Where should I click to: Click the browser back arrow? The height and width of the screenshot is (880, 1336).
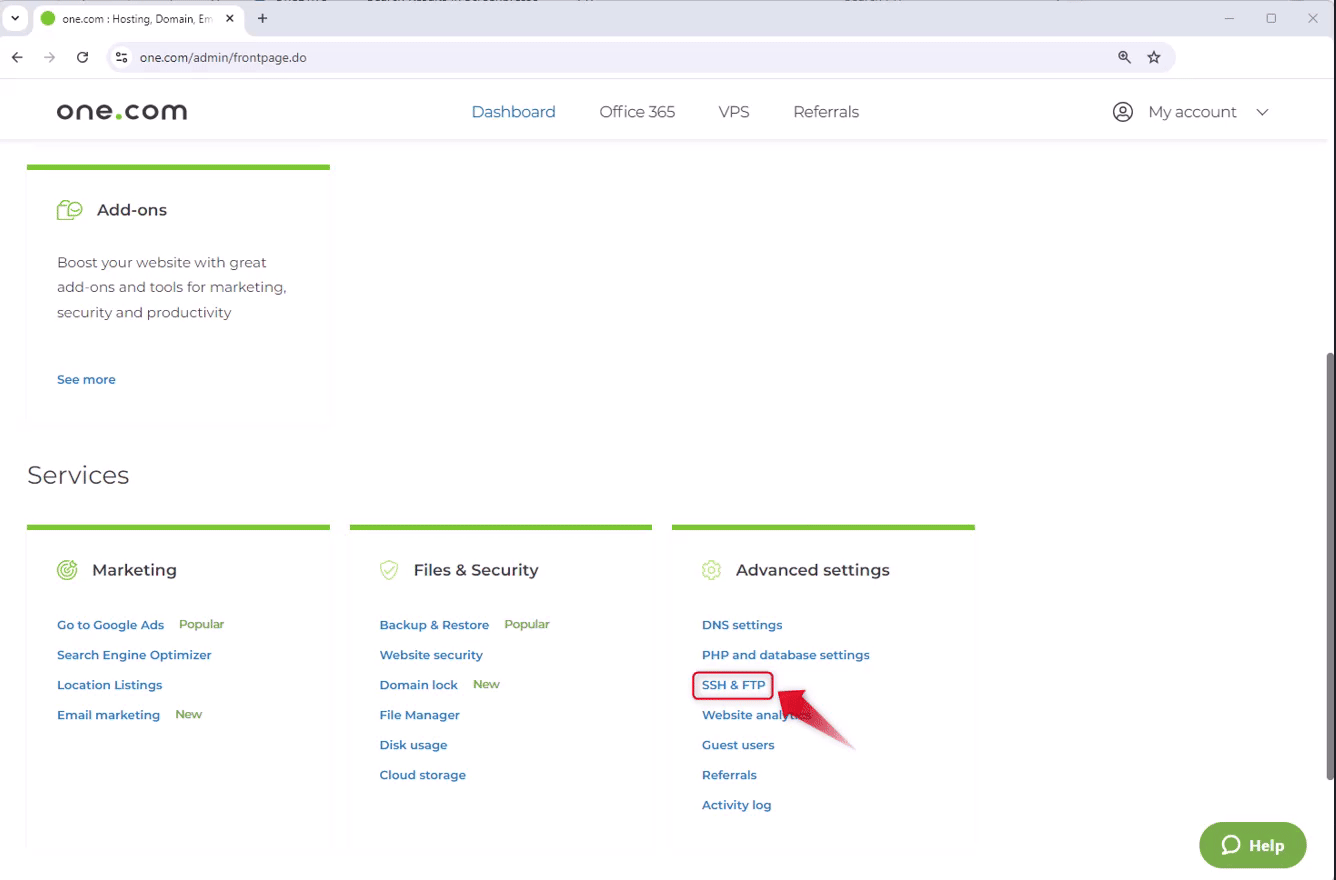pos(16,57)
